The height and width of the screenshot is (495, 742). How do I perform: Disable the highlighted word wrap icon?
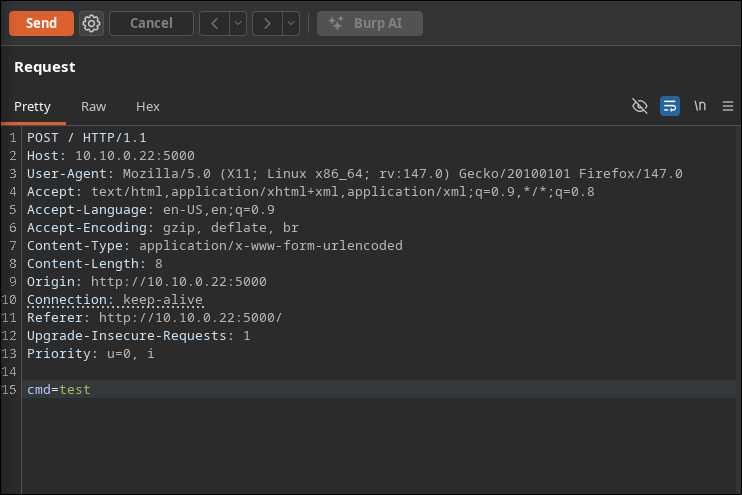point(670,106)
